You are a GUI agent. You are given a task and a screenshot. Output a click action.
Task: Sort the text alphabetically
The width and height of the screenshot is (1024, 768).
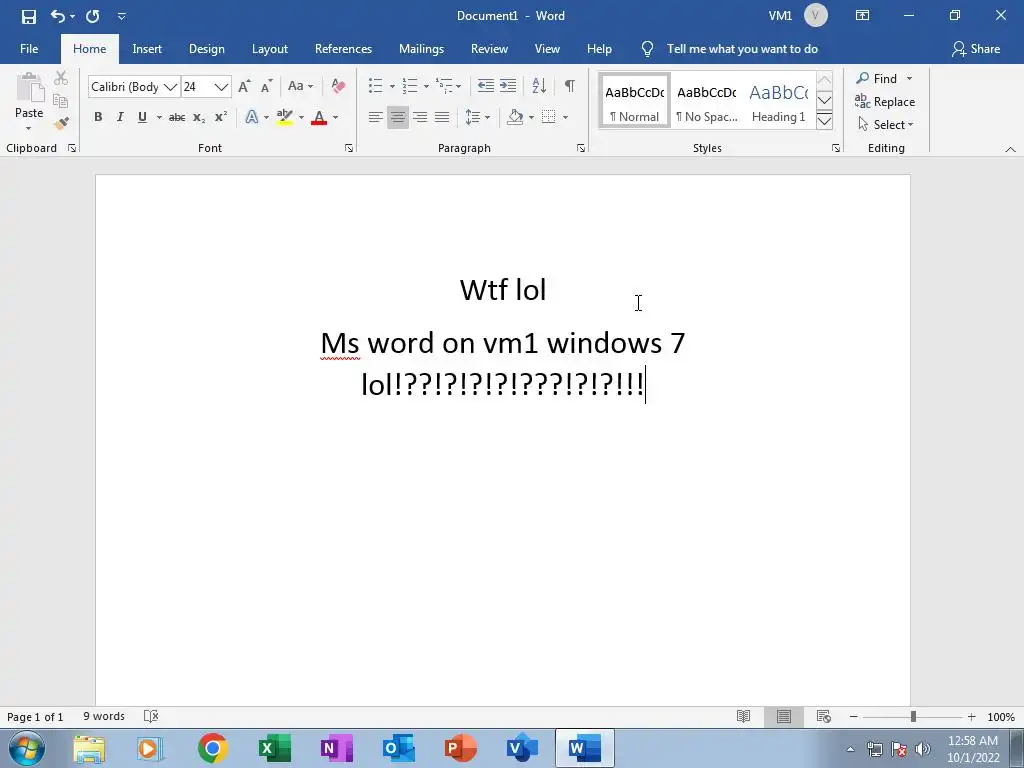[x=539, y=86]
